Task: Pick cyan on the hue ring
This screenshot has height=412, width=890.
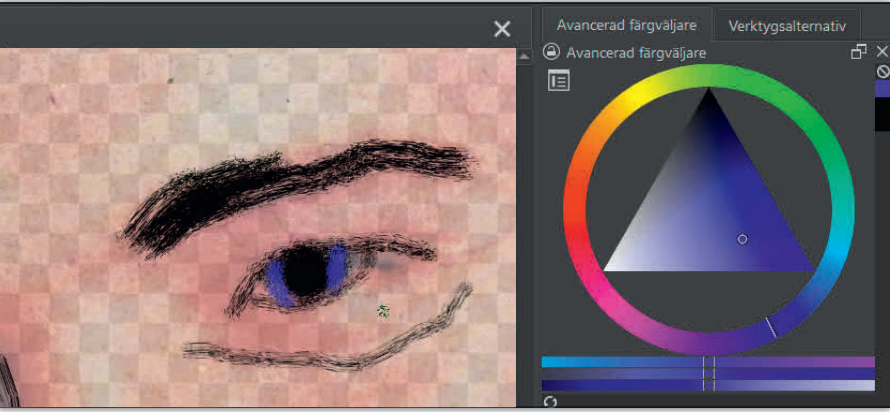Action: point(840,250)
